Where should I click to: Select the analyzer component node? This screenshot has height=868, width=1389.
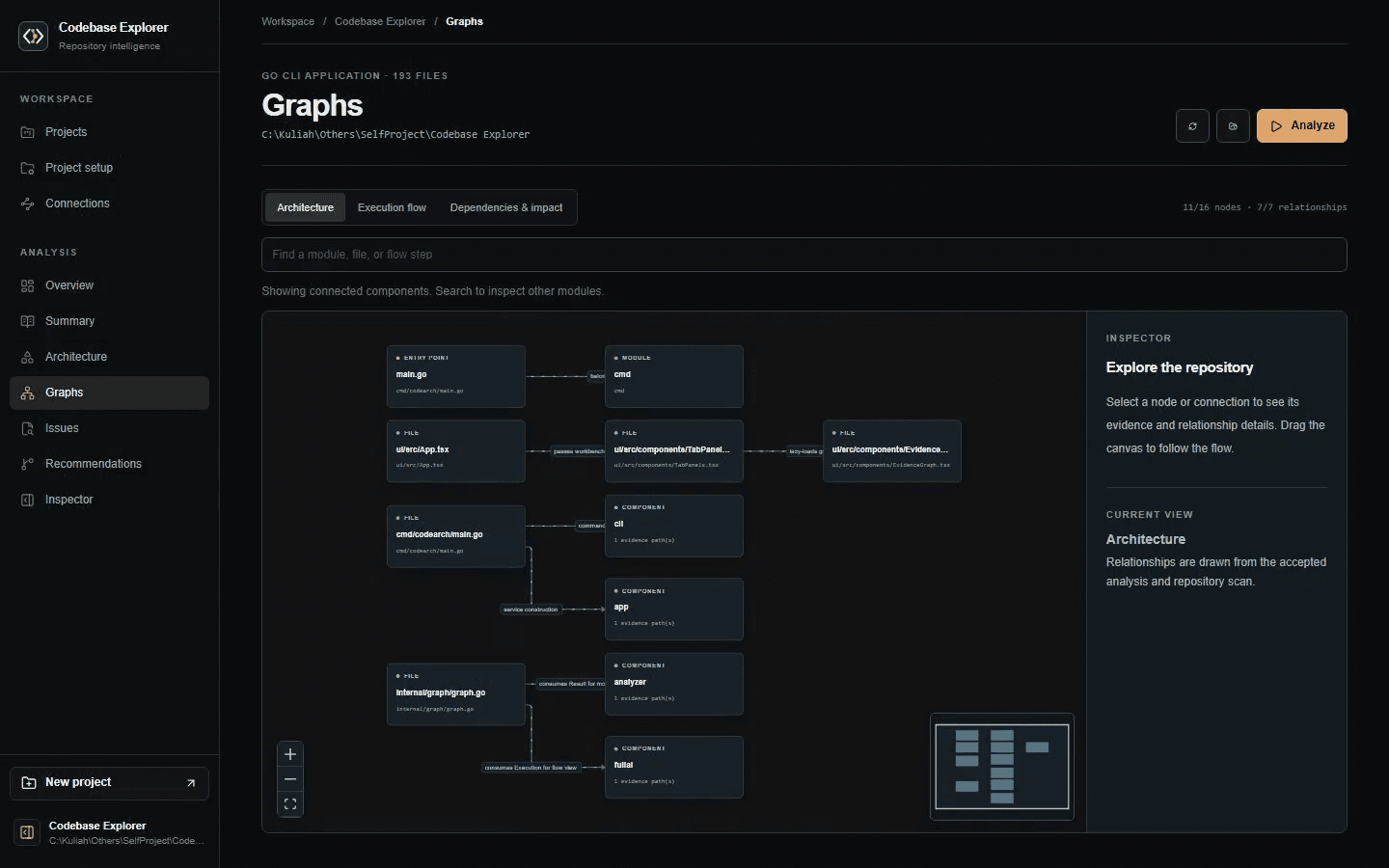point(674,684)
